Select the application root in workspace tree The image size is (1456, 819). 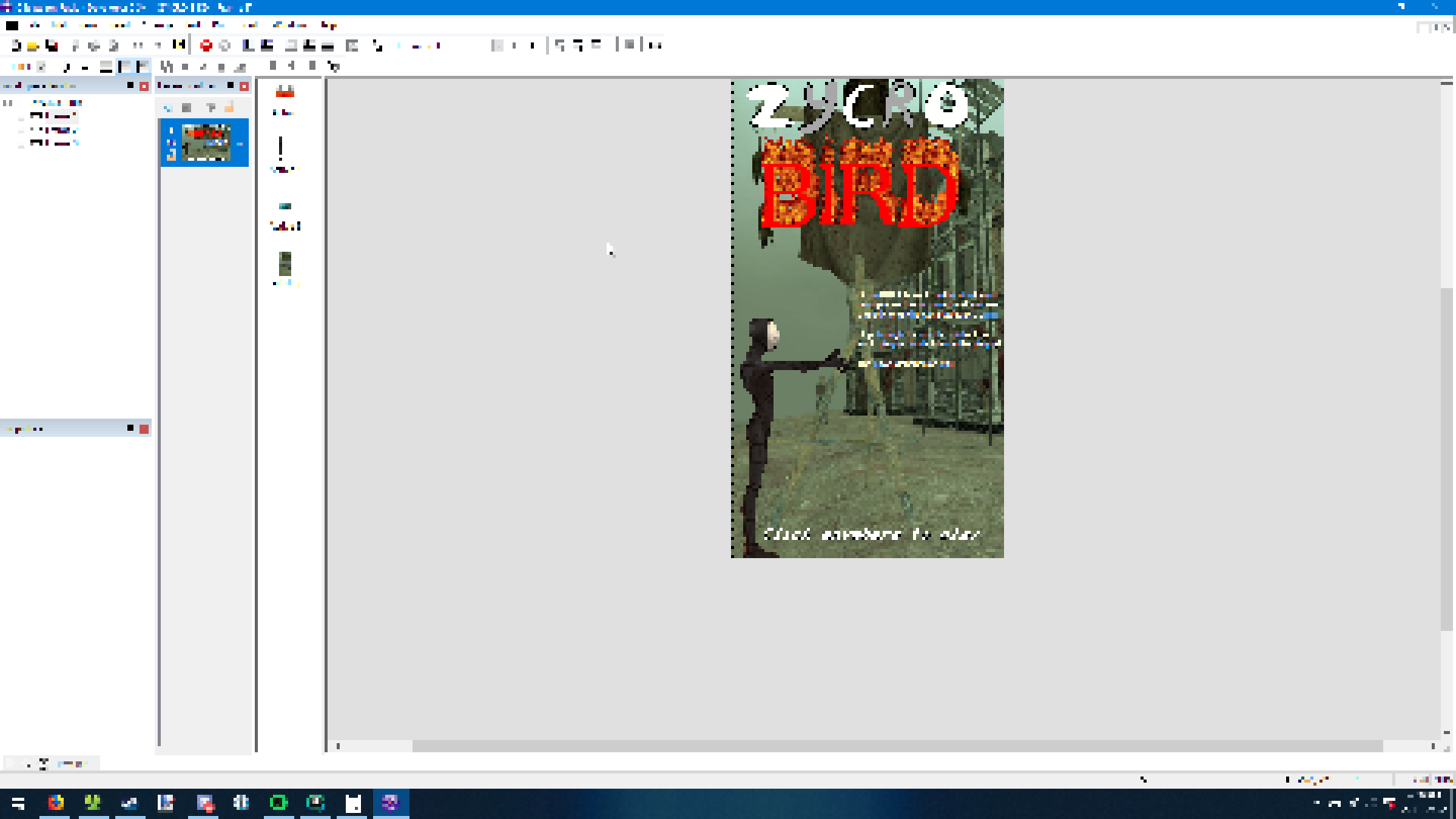coord(55,103)
